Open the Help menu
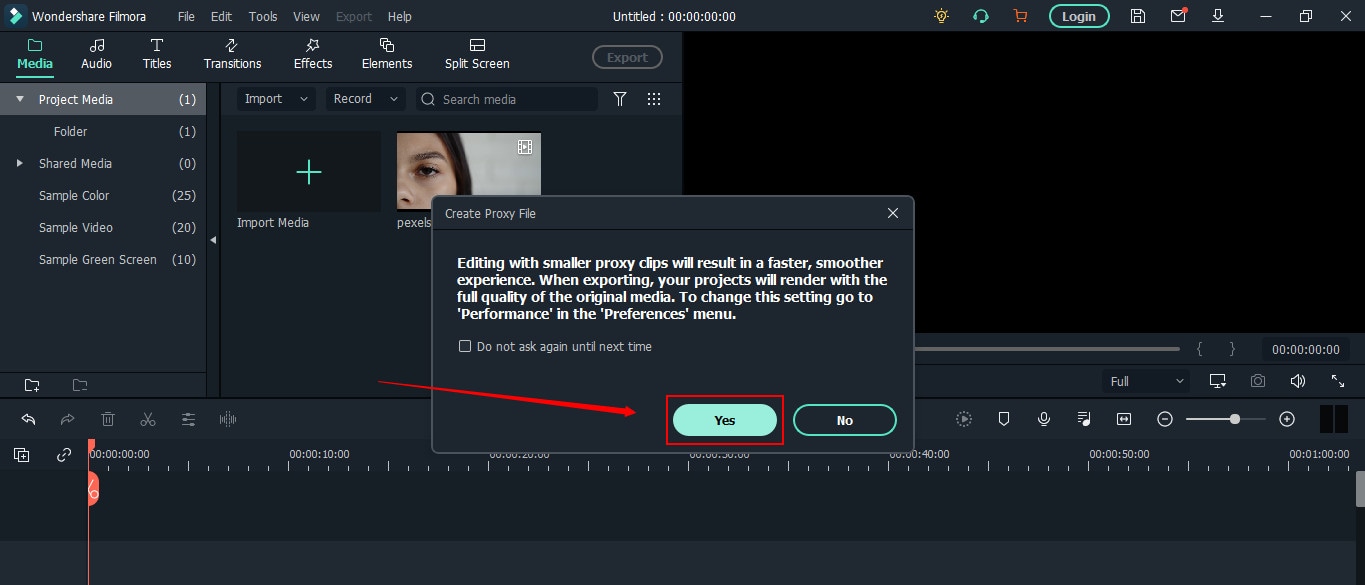Image resolution: width=1365 pixels, height=585 pixels. tap(399, 17)
